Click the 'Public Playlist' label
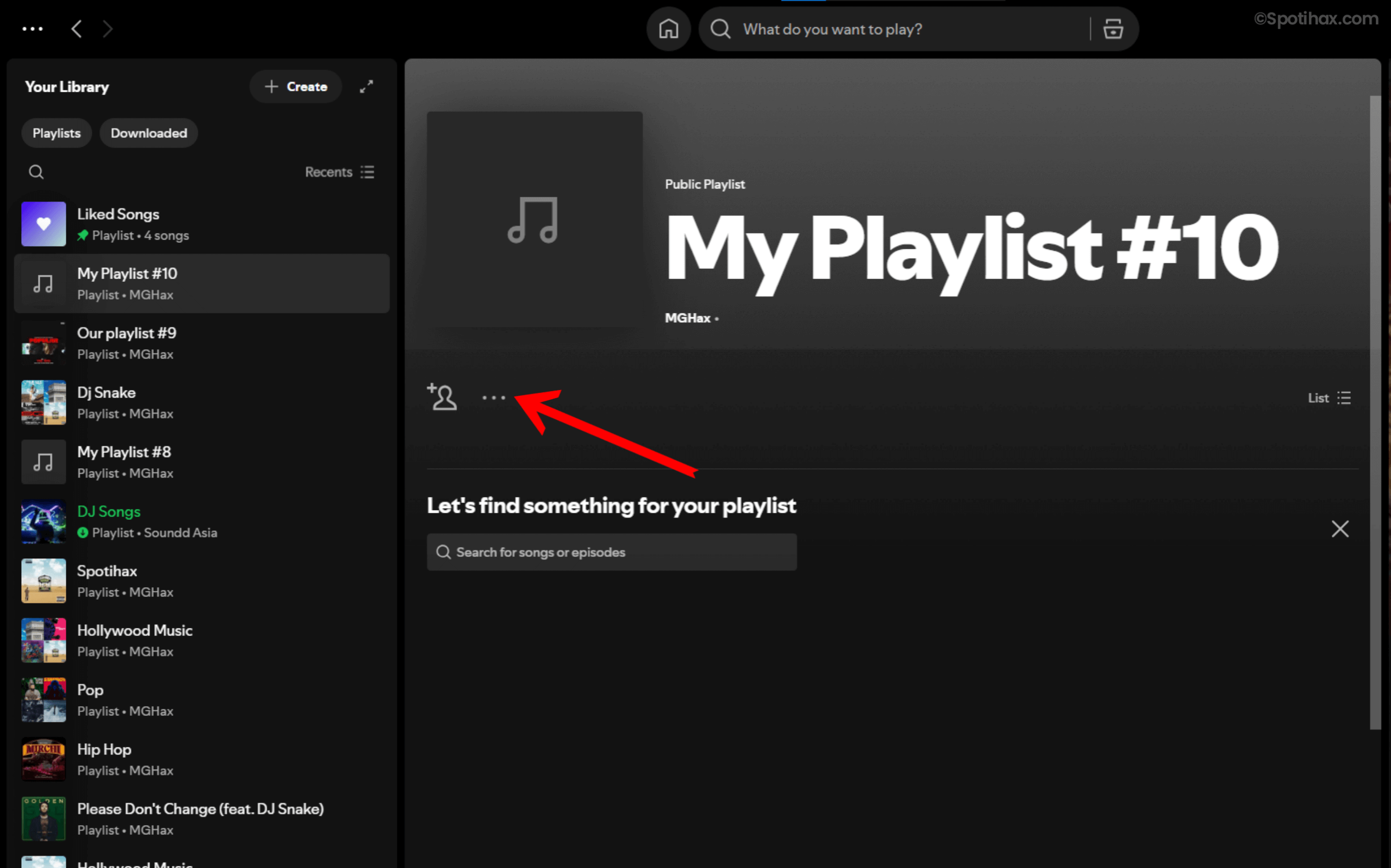1391x868 pixels. tap(704, 184)
